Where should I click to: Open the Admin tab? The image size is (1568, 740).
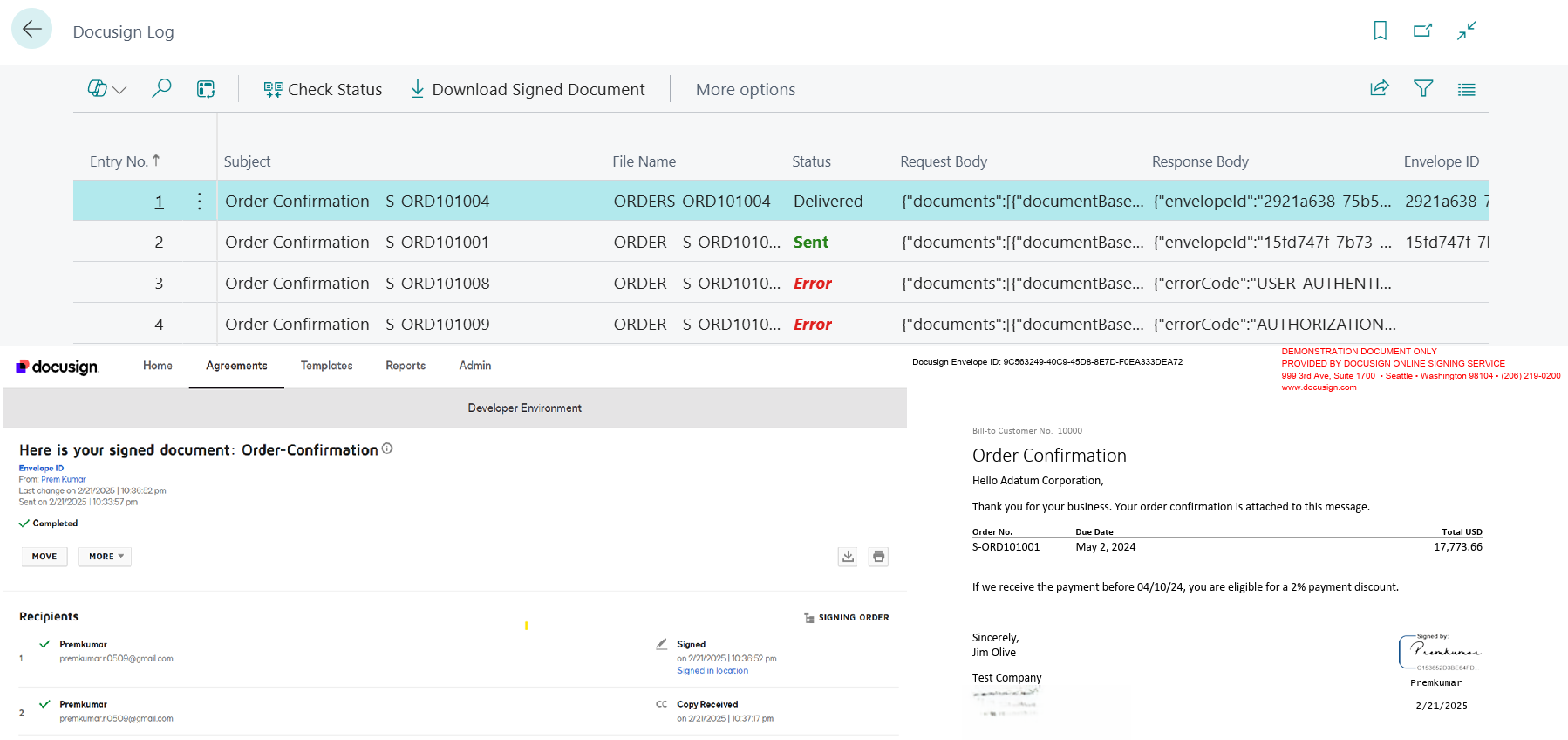point(475,366)
